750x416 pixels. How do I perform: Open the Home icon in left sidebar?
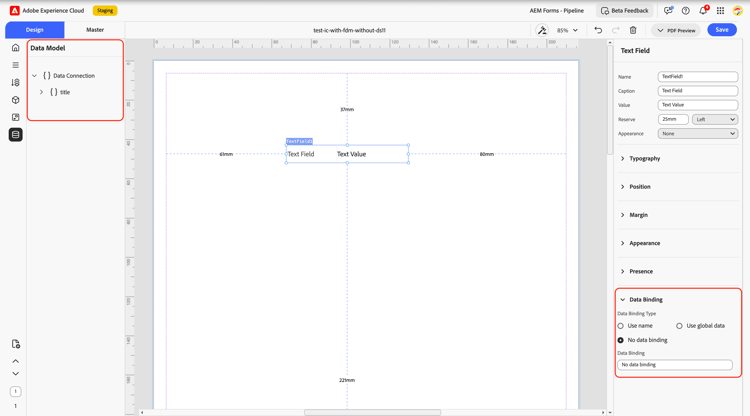pyautogui.click(x=15, y=48)
